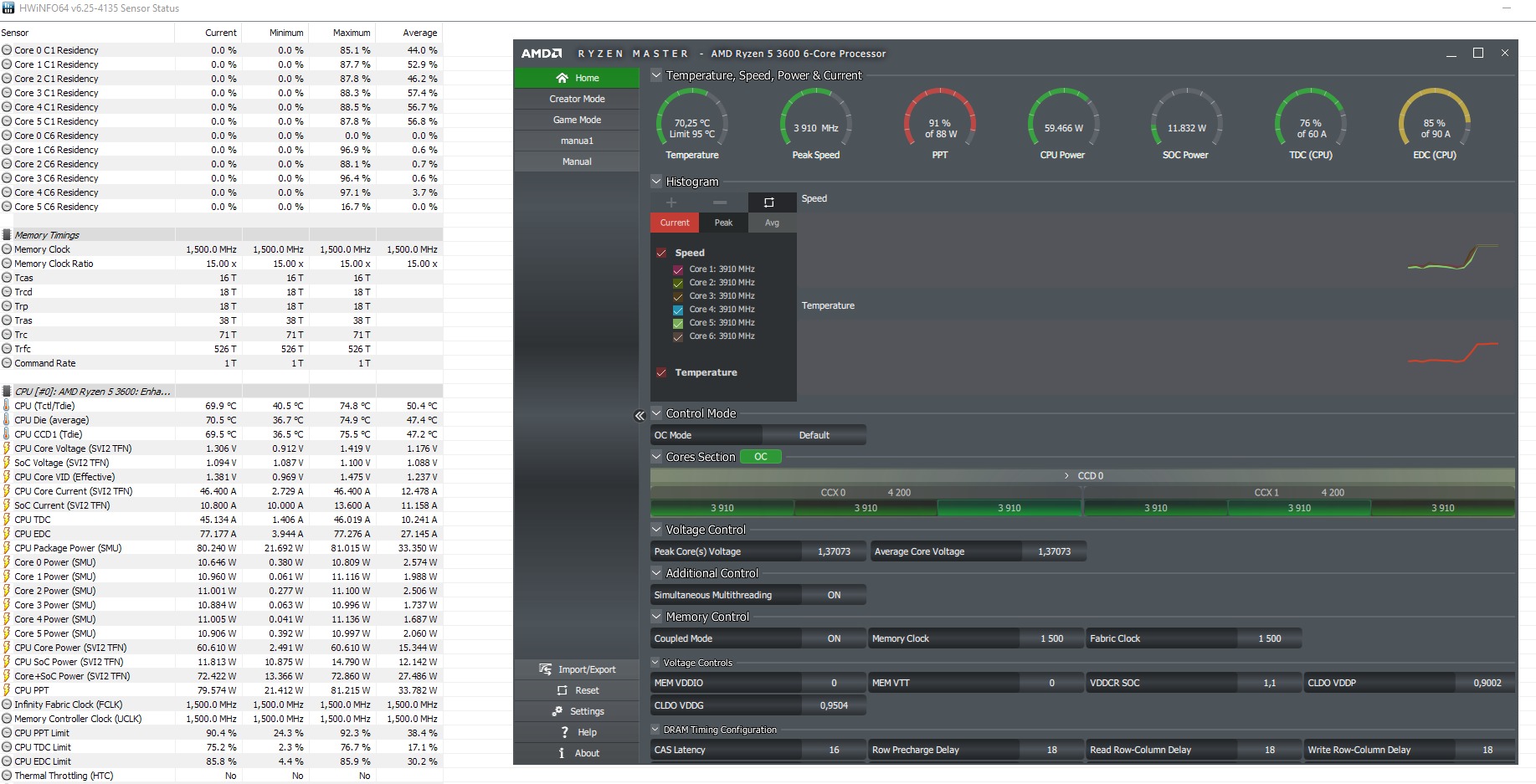Click the histogram reset view icon
1536x784 pixels.
pos(769,202)
